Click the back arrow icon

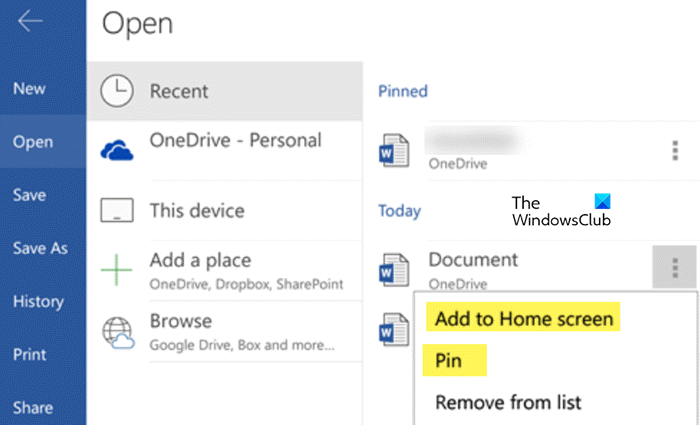point(30,22)
